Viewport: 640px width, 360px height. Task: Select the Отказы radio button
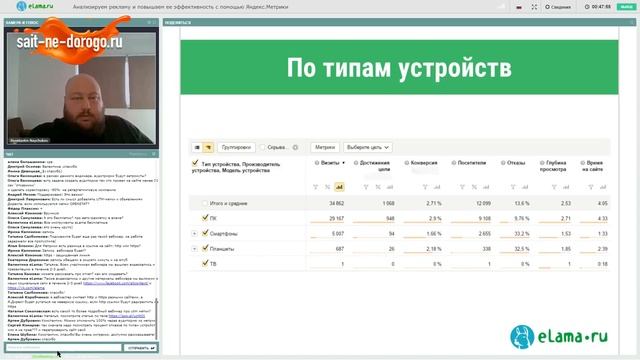tap(503, 163)
